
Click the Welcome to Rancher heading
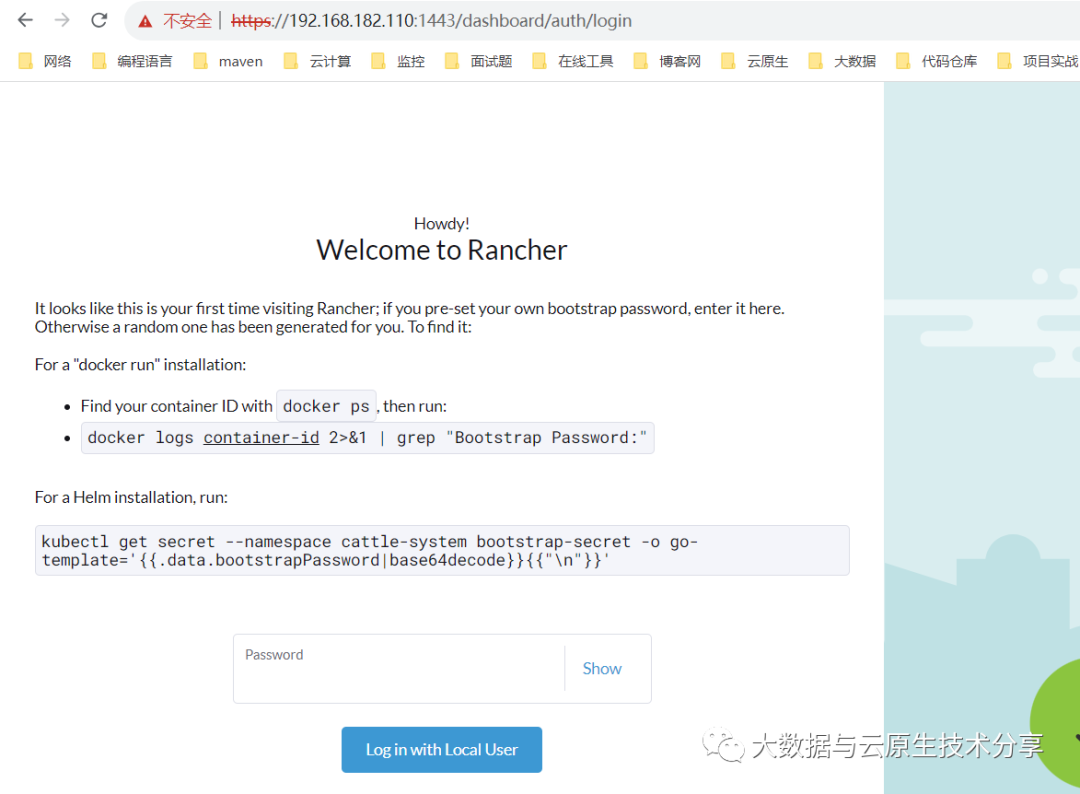pos(442,250)
